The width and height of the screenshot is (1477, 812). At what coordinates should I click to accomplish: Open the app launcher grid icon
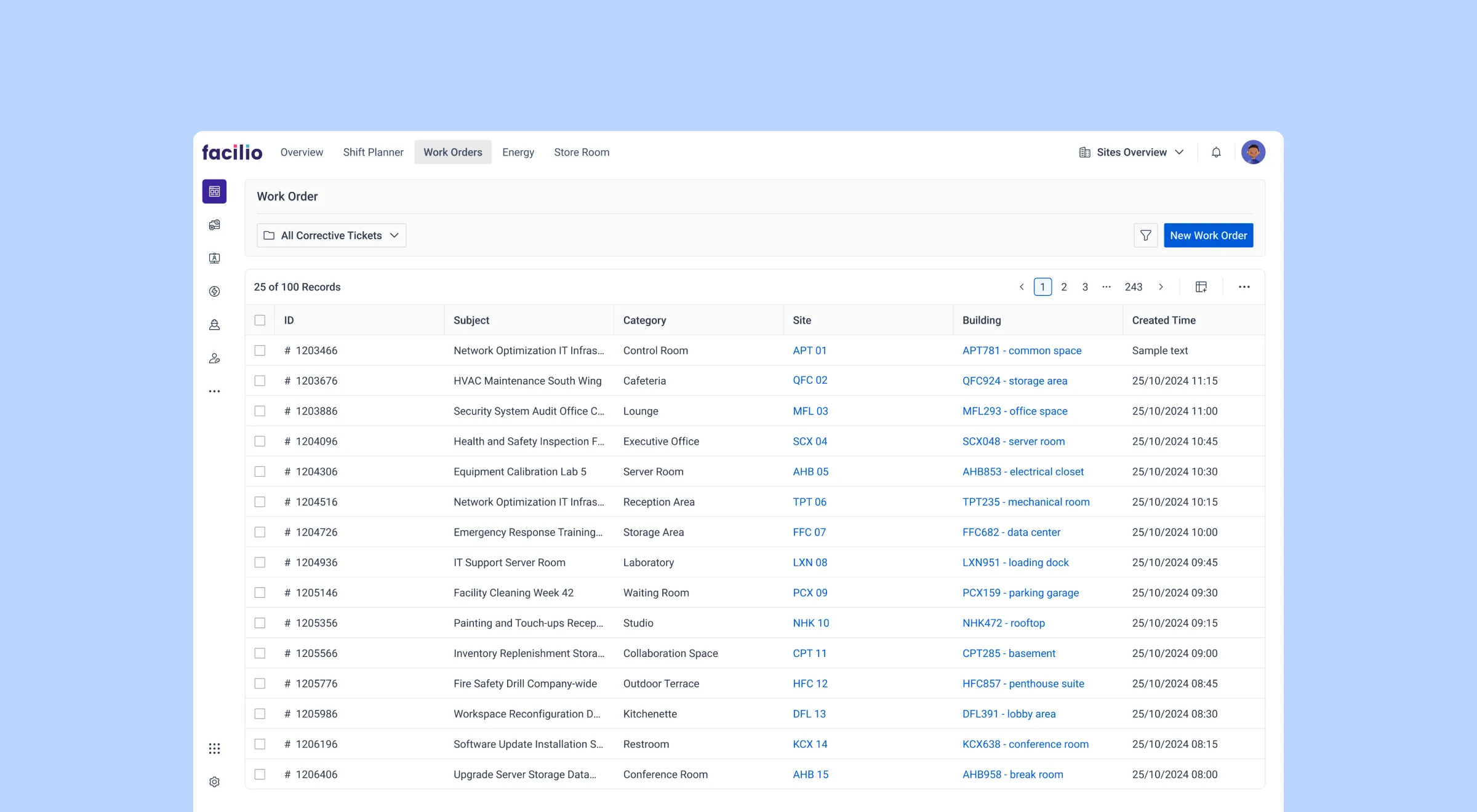click(214, 749)
